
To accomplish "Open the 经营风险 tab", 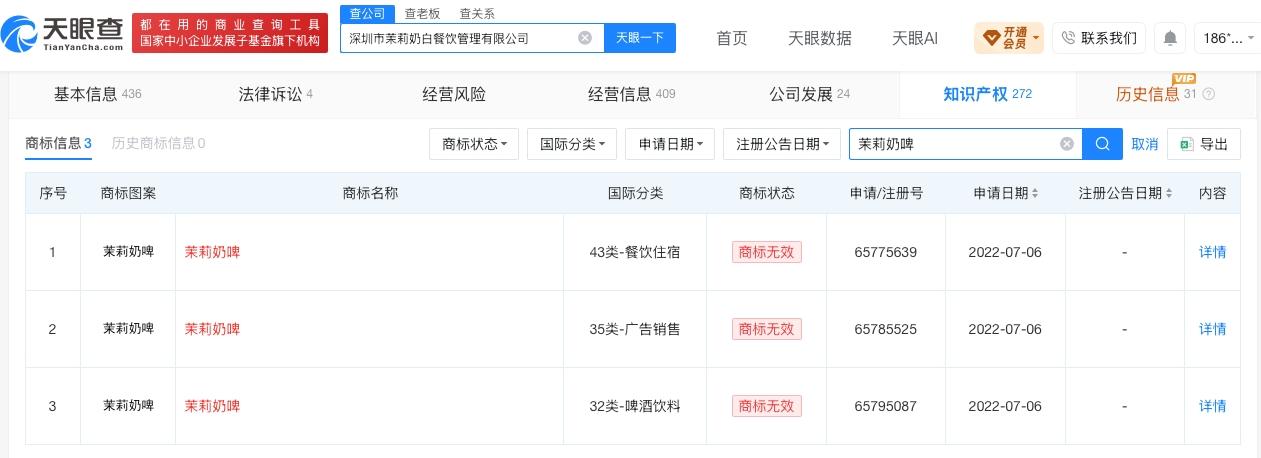I will pos(454,94).
